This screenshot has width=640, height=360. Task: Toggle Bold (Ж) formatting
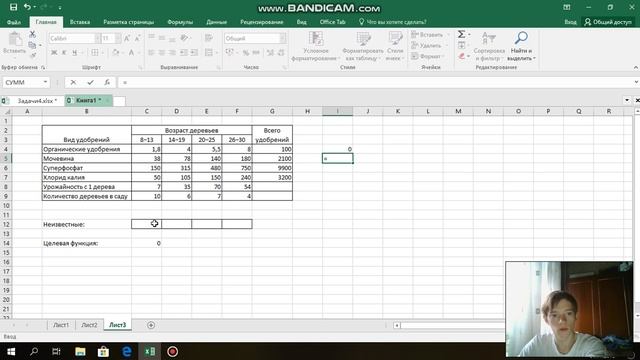[53, 52]
